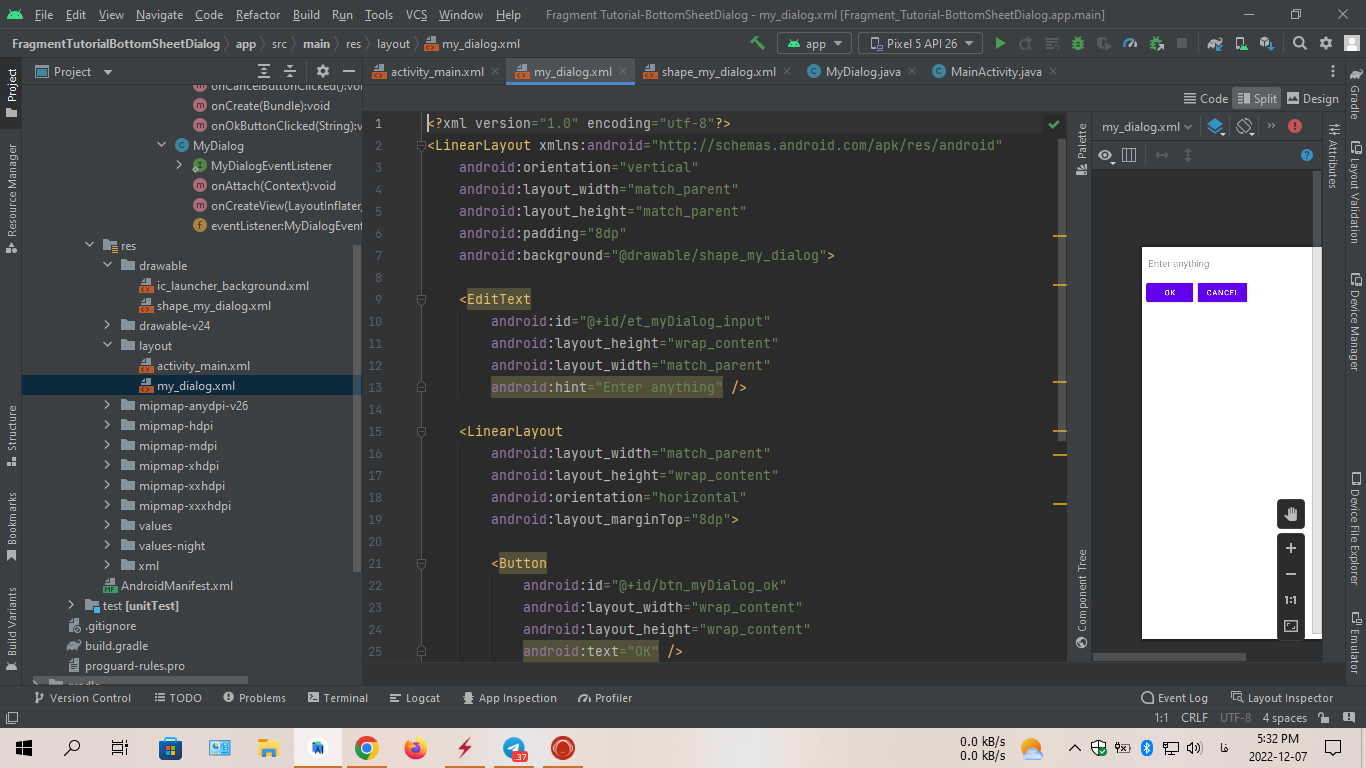Open the Build menu
The width and height of the screenshot is (1366, 768).
click(306, 15)
